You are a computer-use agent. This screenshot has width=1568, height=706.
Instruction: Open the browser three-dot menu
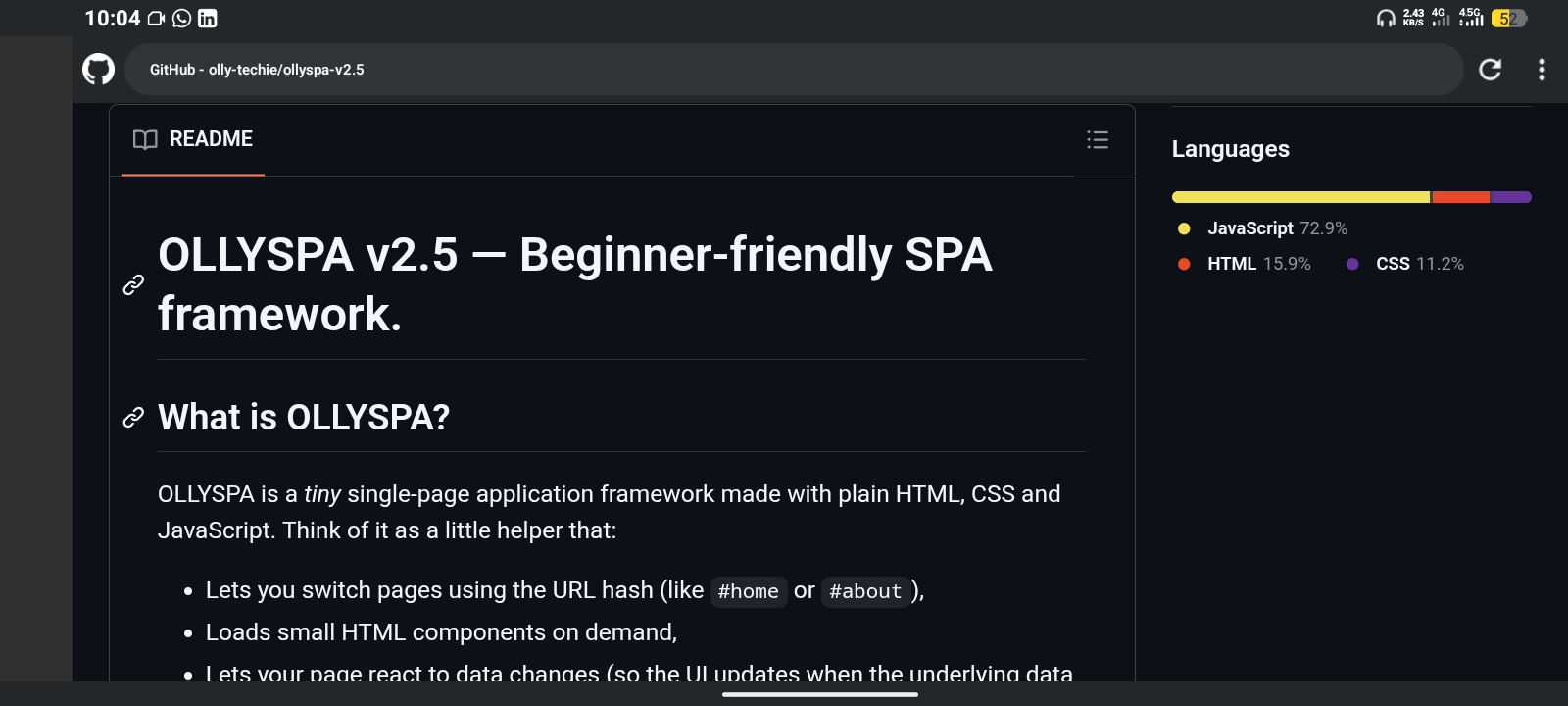[x=1542, y=70]
